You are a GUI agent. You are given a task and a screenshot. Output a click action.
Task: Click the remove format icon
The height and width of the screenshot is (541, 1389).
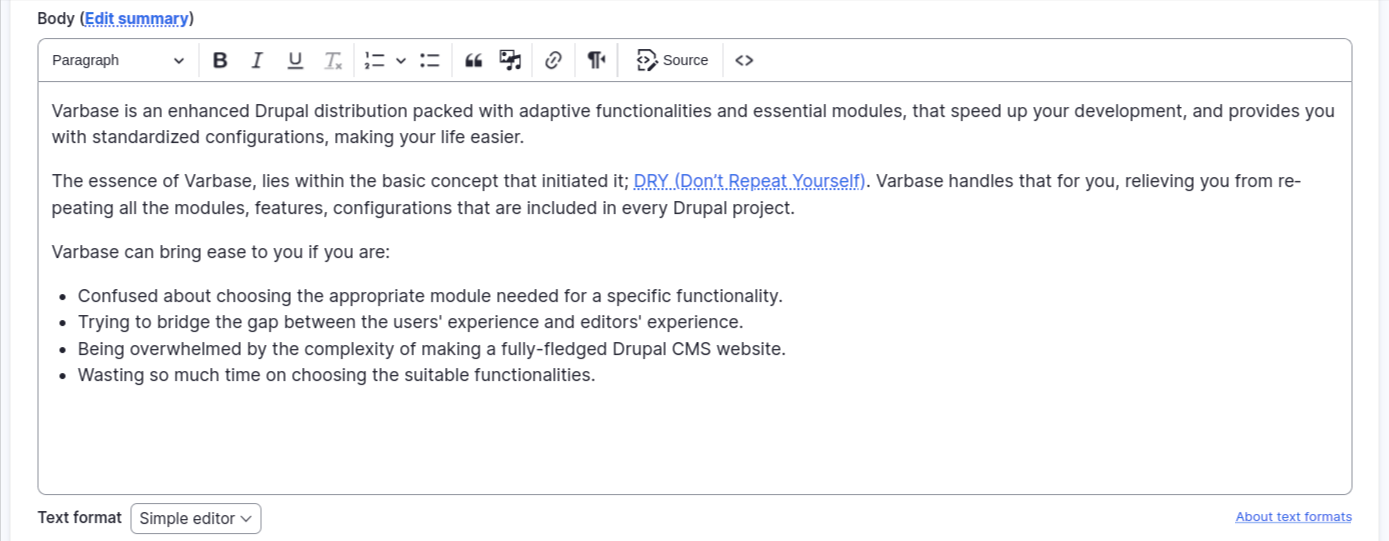click(x=333, y=61)
